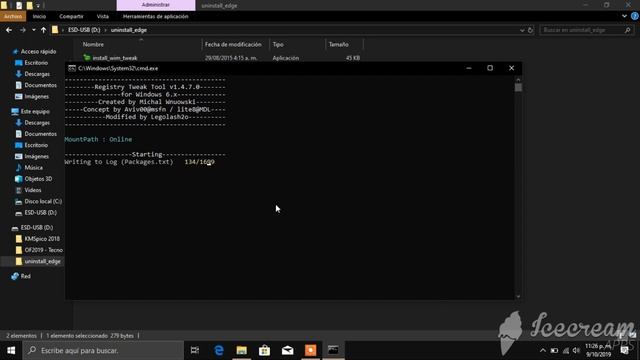Open Imágenes under Acceso rápido
Screen dimensions: 640x360
coord(36,97)
